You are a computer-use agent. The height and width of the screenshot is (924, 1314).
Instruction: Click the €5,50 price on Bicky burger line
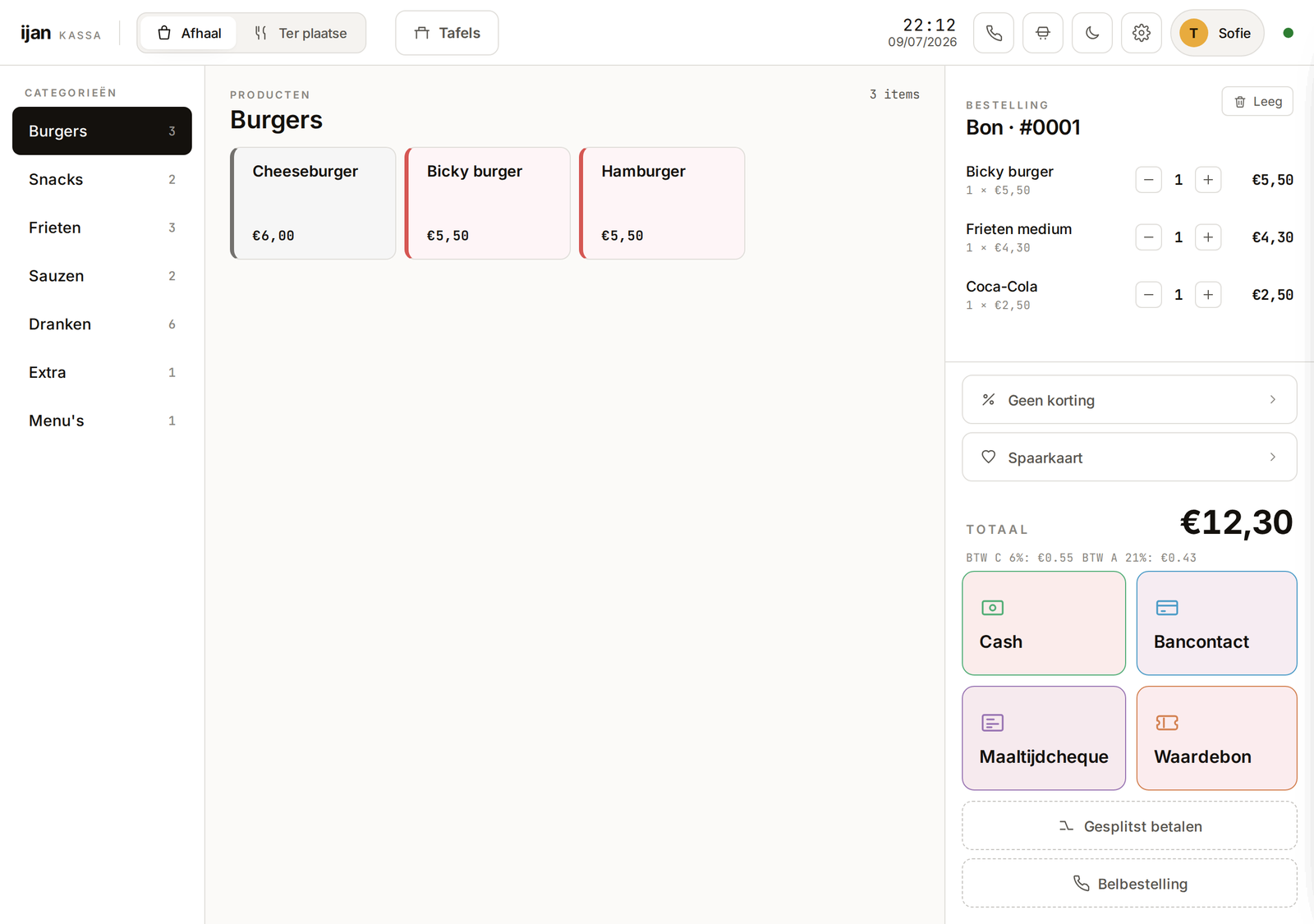[x=1272, y=180]
